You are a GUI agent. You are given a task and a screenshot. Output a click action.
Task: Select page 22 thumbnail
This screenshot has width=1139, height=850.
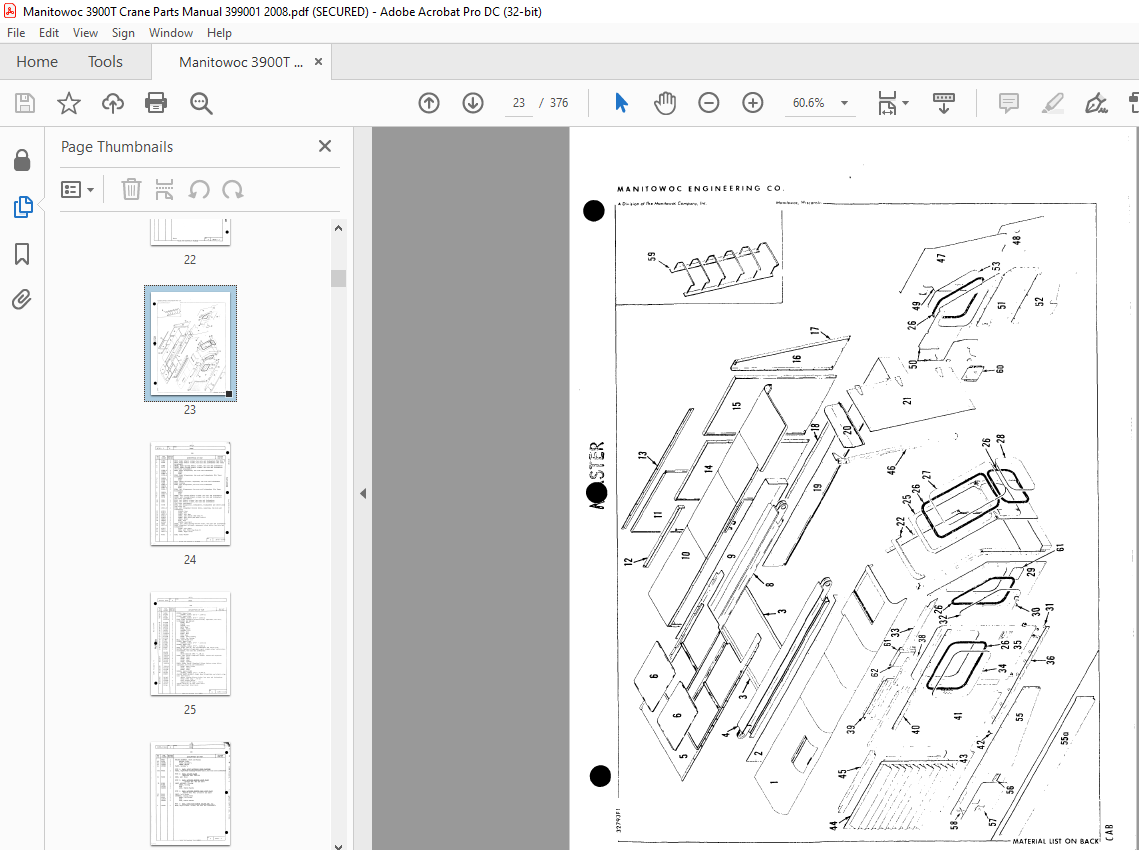(x=190, y=232)
